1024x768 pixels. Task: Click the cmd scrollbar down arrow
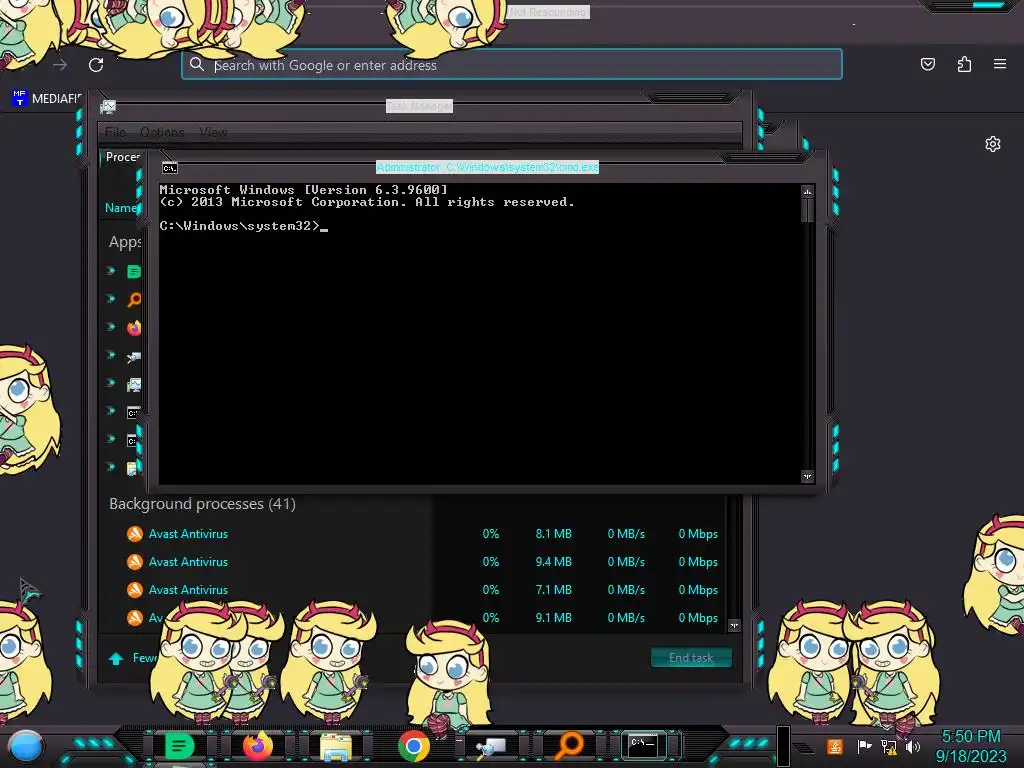tap(807, 476)
